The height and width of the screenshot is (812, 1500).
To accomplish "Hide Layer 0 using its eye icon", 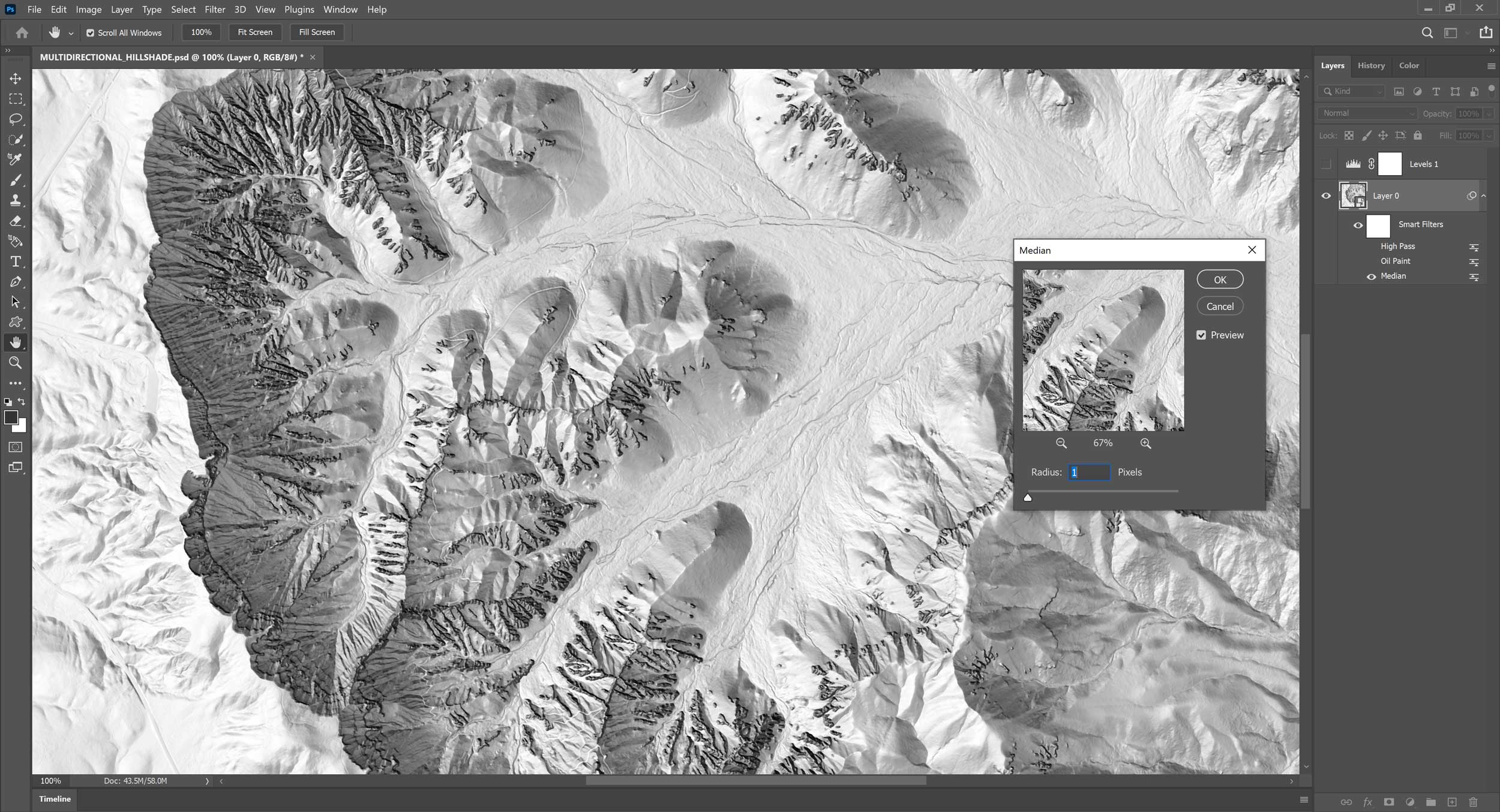I will (x=1326, y=196).
